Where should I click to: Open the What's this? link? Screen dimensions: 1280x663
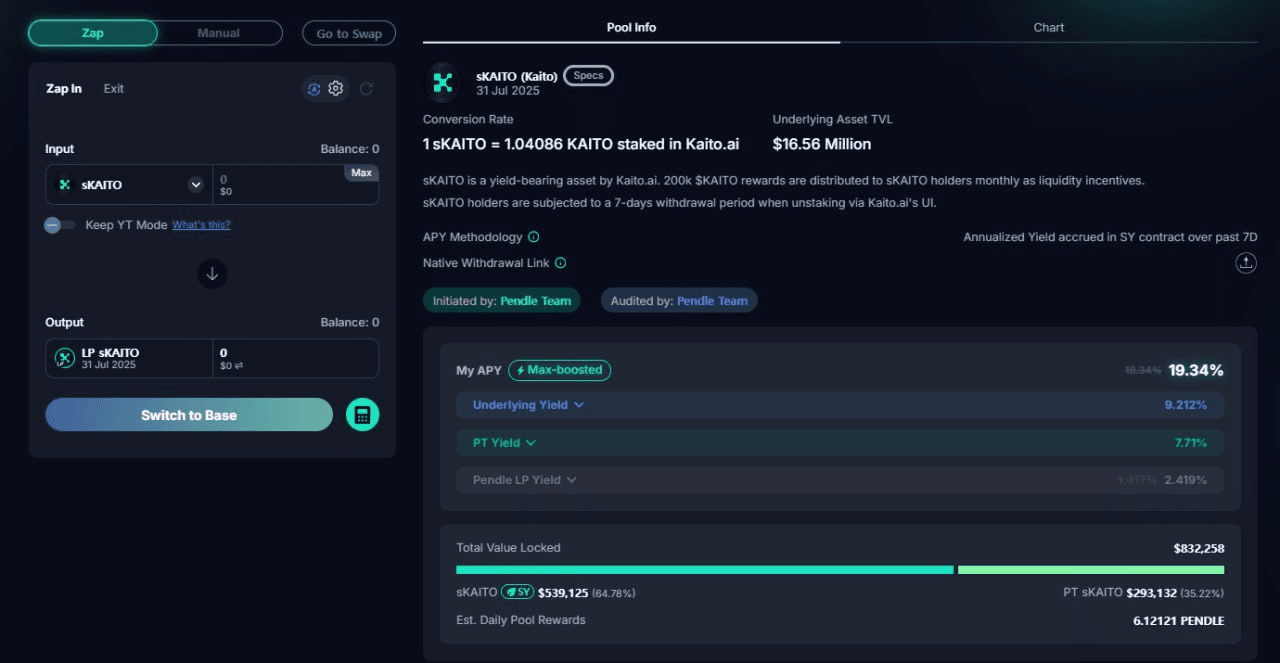201,225
